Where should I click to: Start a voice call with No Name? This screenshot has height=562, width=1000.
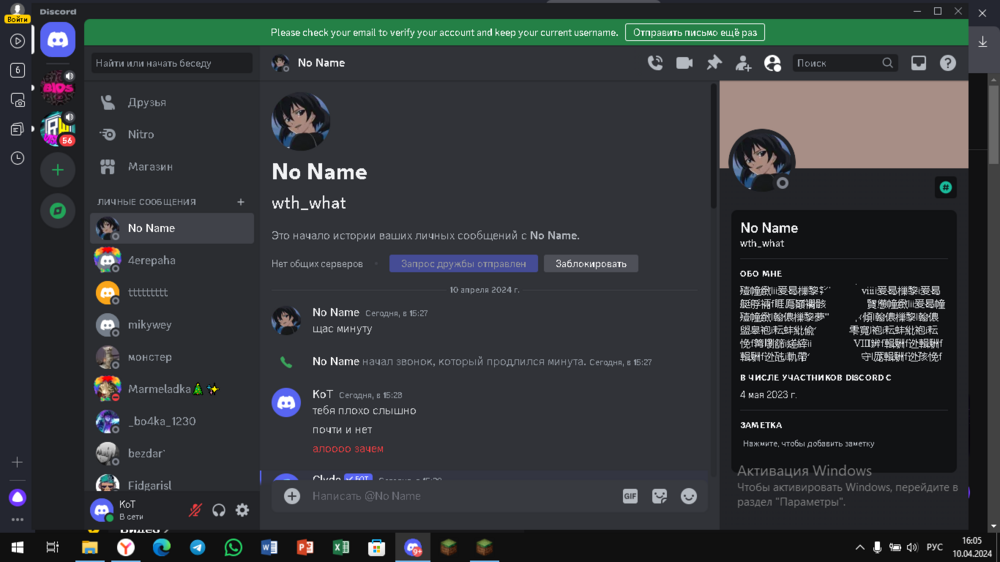(x=655, y=63)
